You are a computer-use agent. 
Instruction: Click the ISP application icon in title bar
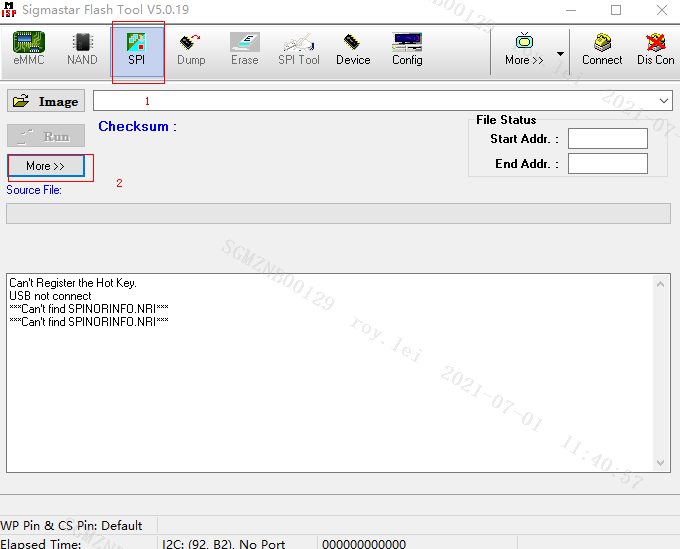(x=9, y=10)
